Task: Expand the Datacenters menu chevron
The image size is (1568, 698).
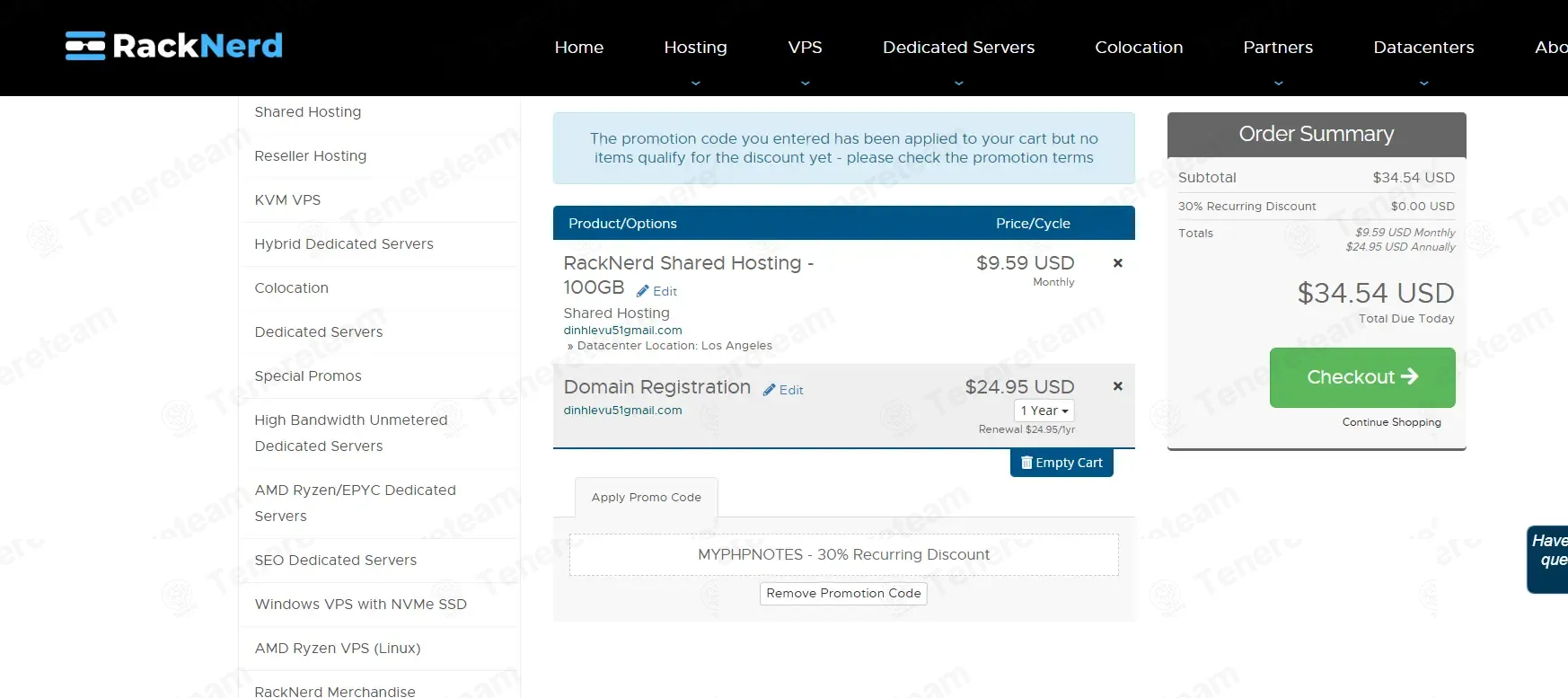Action: (1423, 83)
